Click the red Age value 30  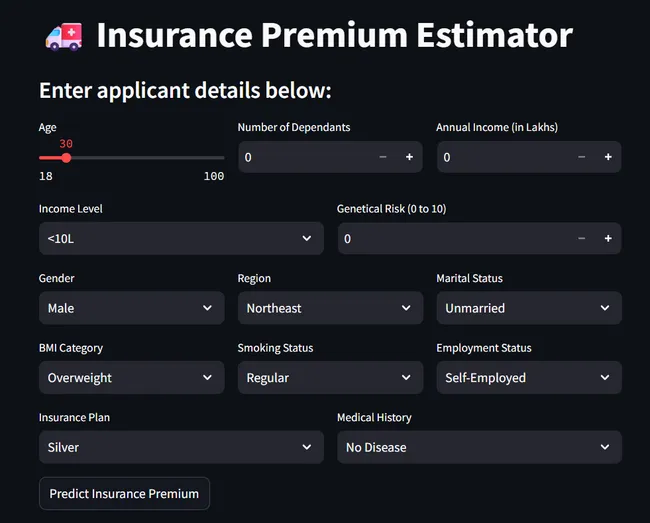66,144
